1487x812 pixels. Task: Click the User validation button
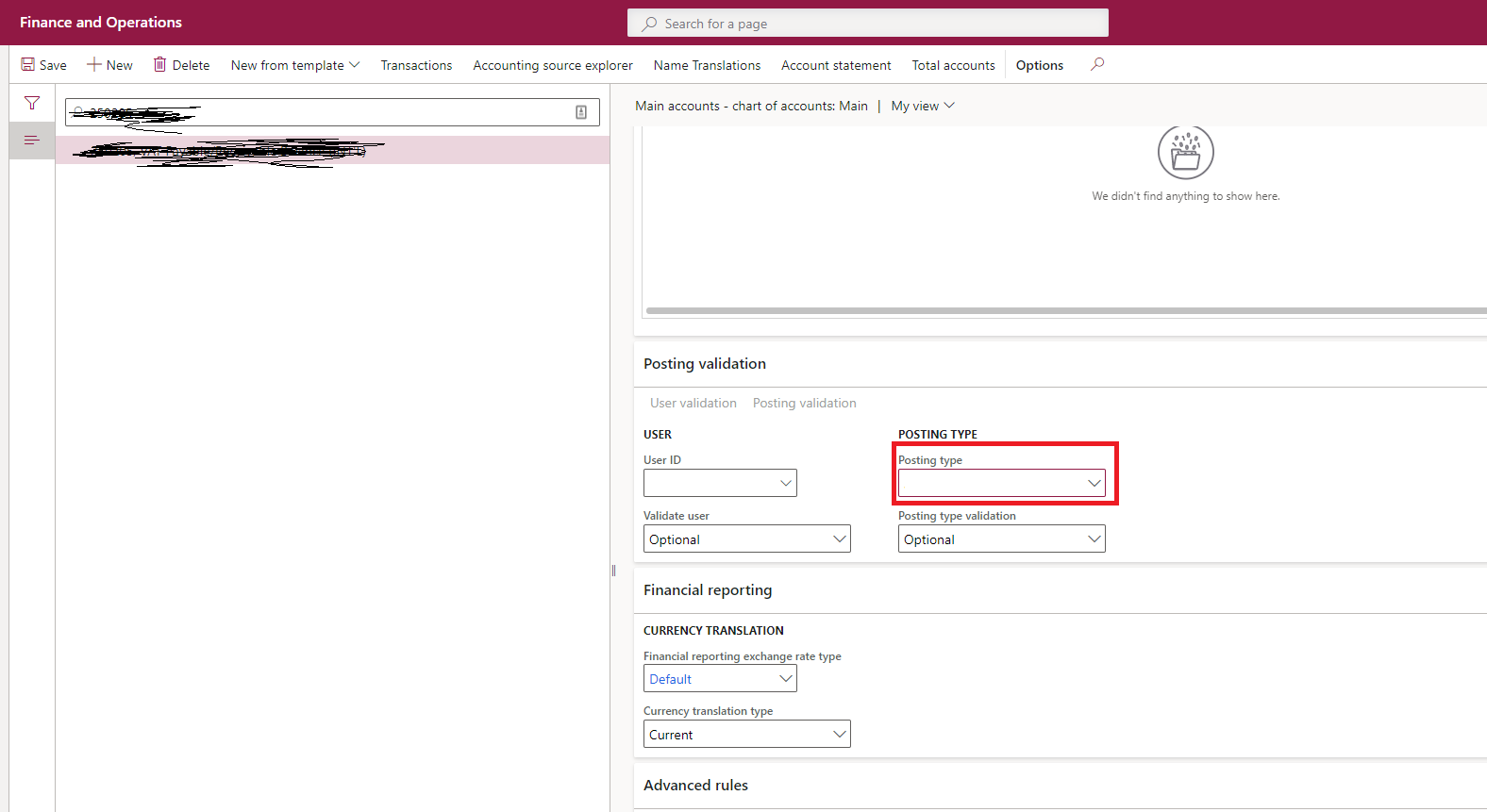693,403
